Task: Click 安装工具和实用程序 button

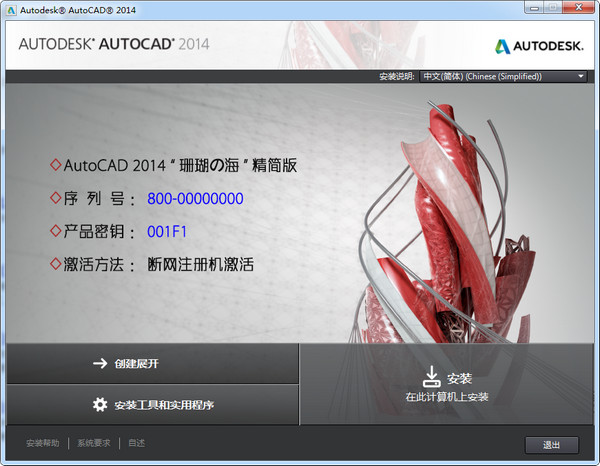Action: click(153, 404)
